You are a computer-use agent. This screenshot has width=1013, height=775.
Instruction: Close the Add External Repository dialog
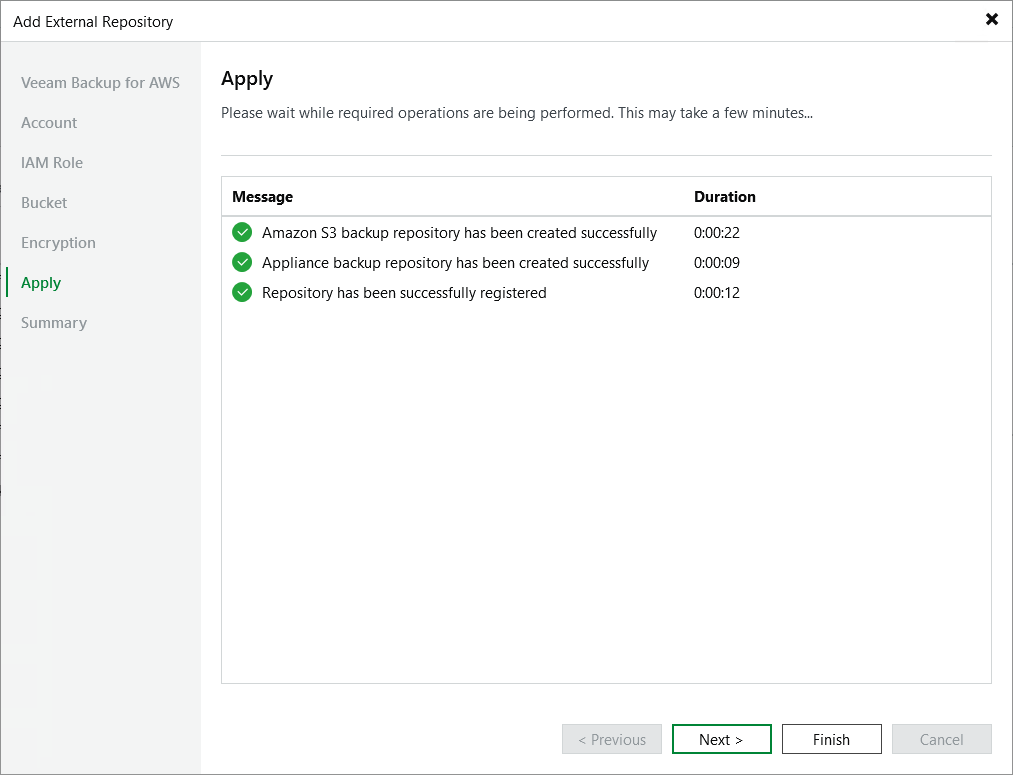tap(991, 20)
